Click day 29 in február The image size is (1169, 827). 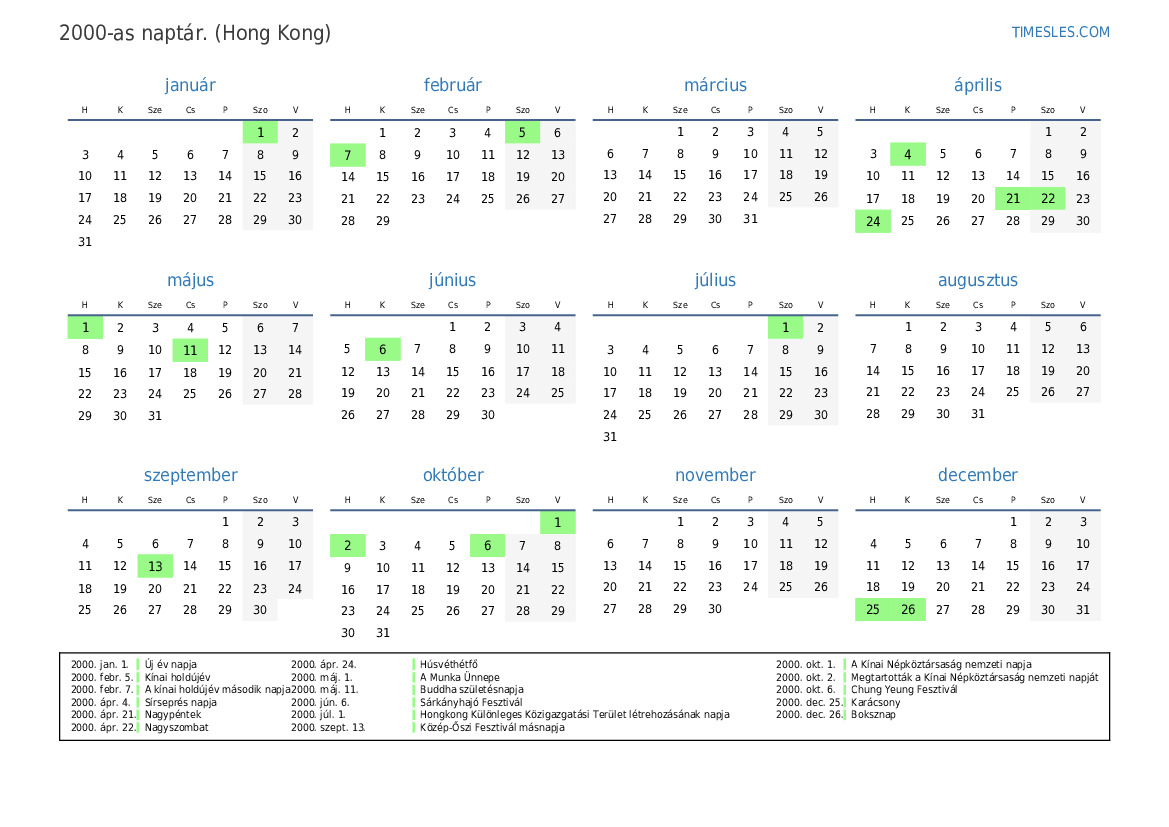[382, 221]
